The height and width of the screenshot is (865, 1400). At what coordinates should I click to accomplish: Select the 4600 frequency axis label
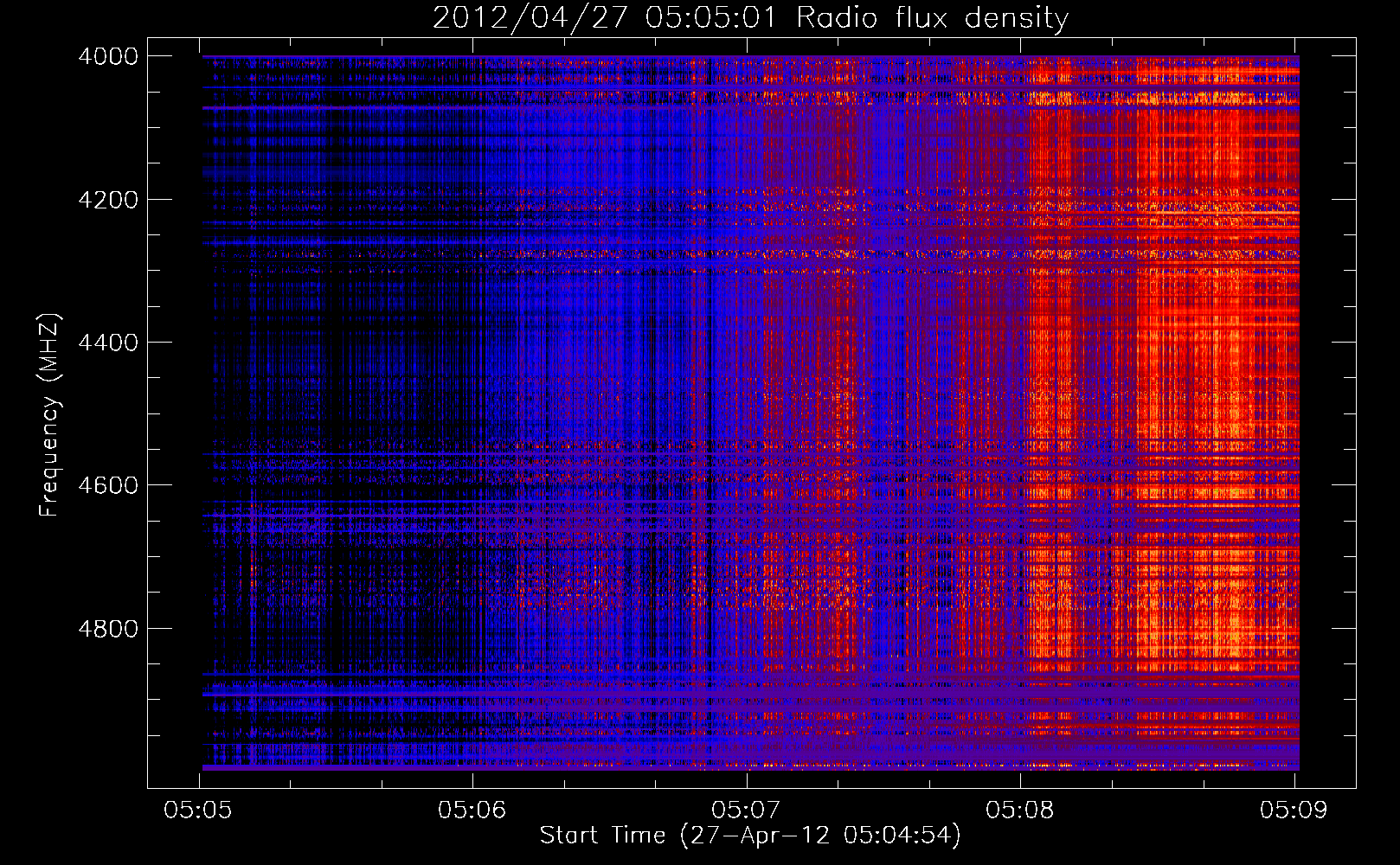108,485
